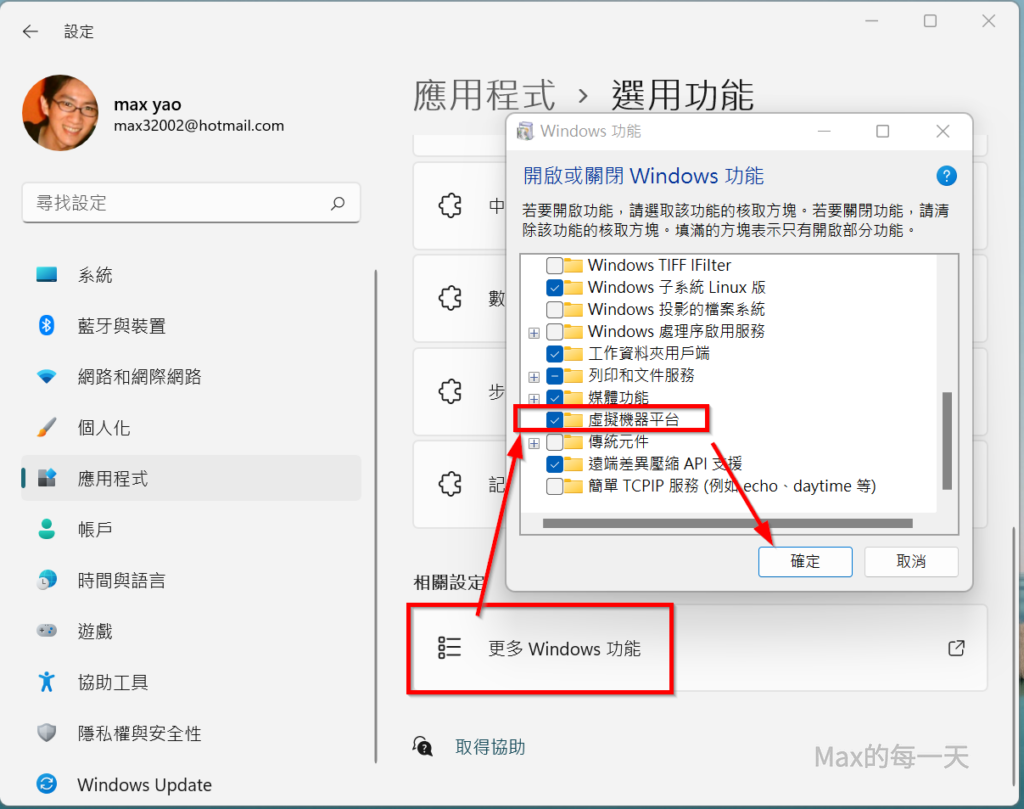Viewport: 1024px width, 809px height.
Task: Click the 系統 monitor icon in sidebar
Action: [46, 274]
